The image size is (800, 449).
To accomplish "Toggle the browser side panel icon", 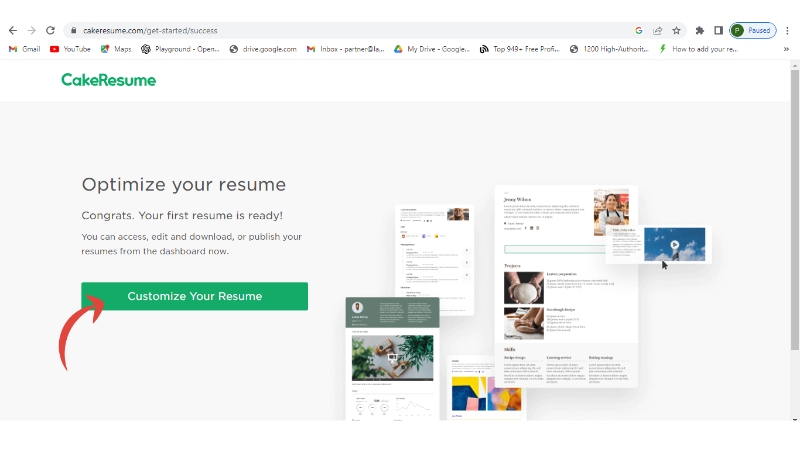I will coord(718,30).
